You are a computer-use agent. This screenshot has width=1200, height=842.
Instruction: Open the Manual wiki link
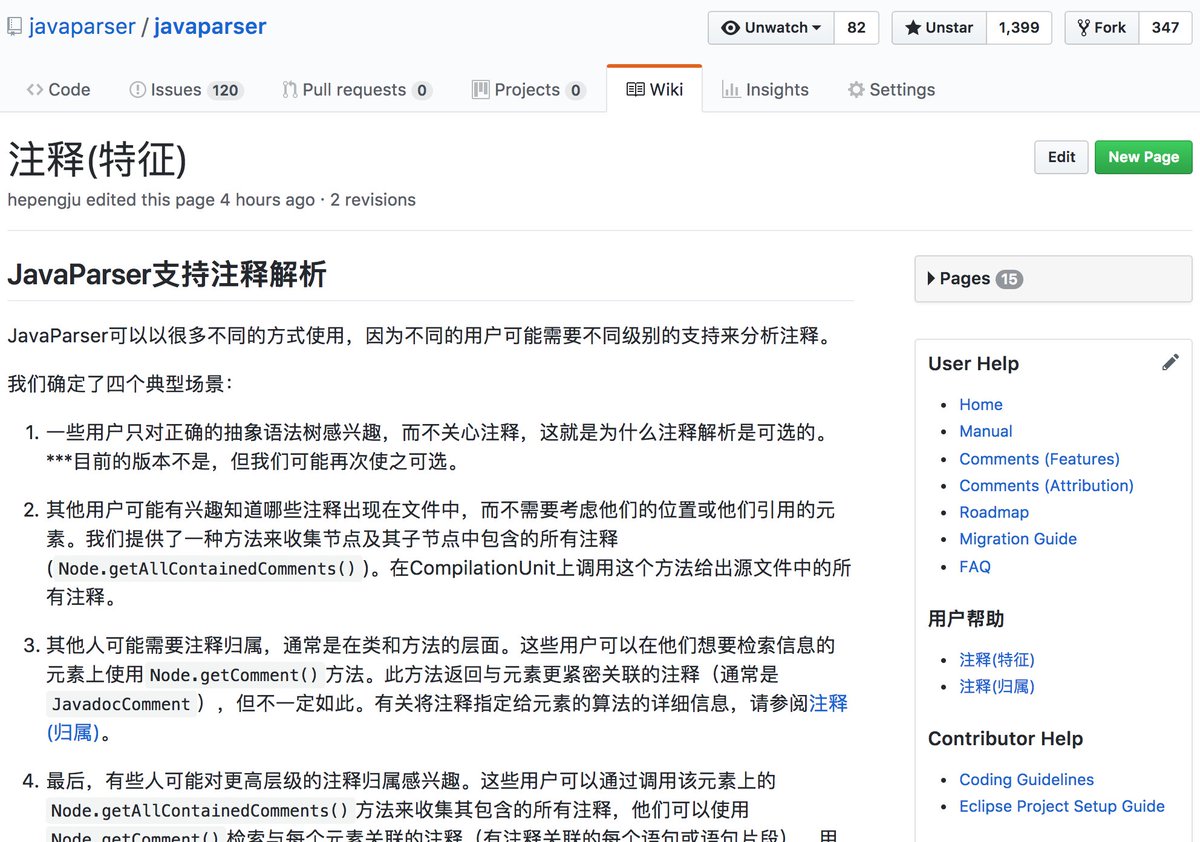tap(986, 431)
